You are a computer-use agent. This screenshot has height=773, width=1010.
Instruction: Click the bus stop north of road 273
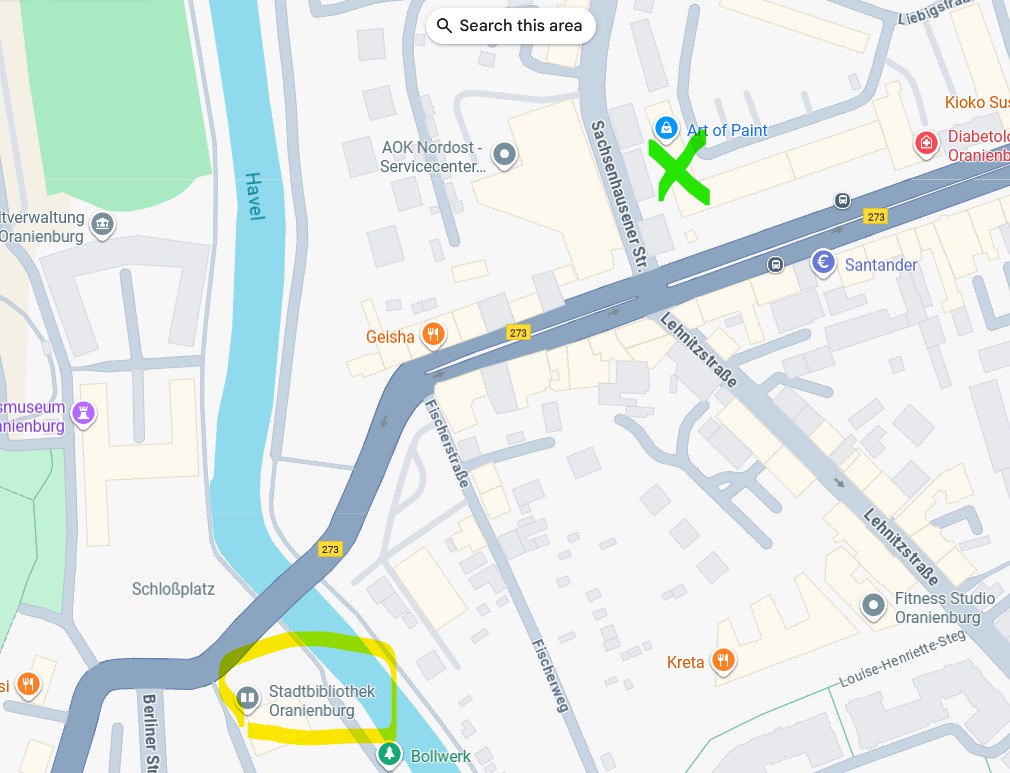click(843, 200)
